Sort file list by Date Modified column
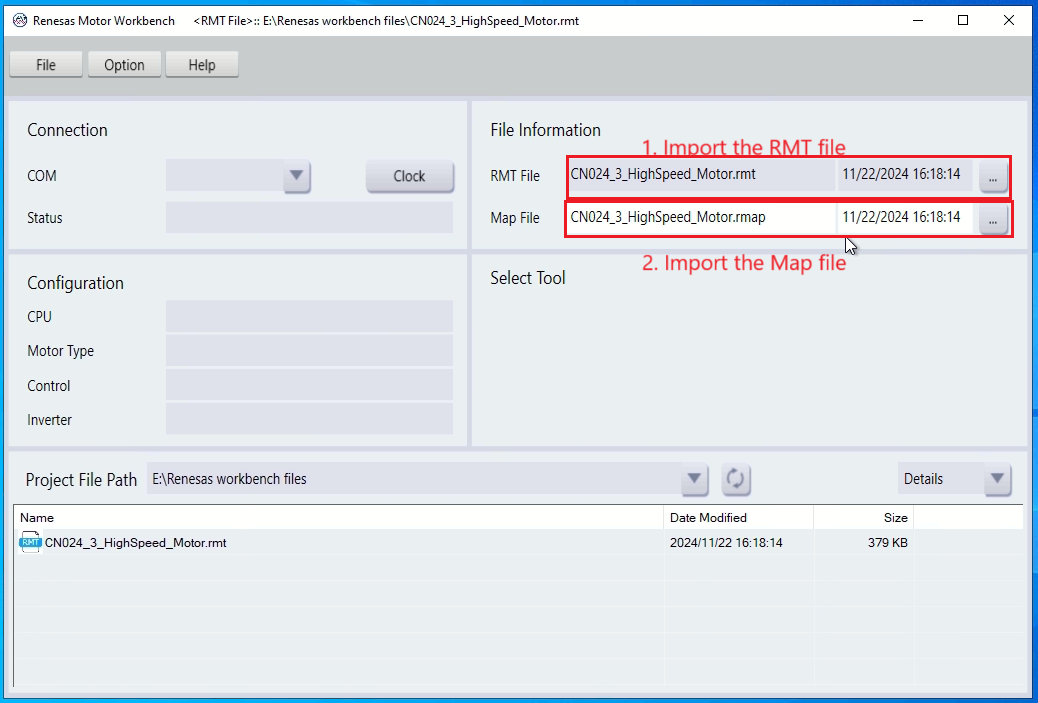Viewport: 1038px width, 703px height. [x=738, y=518]
